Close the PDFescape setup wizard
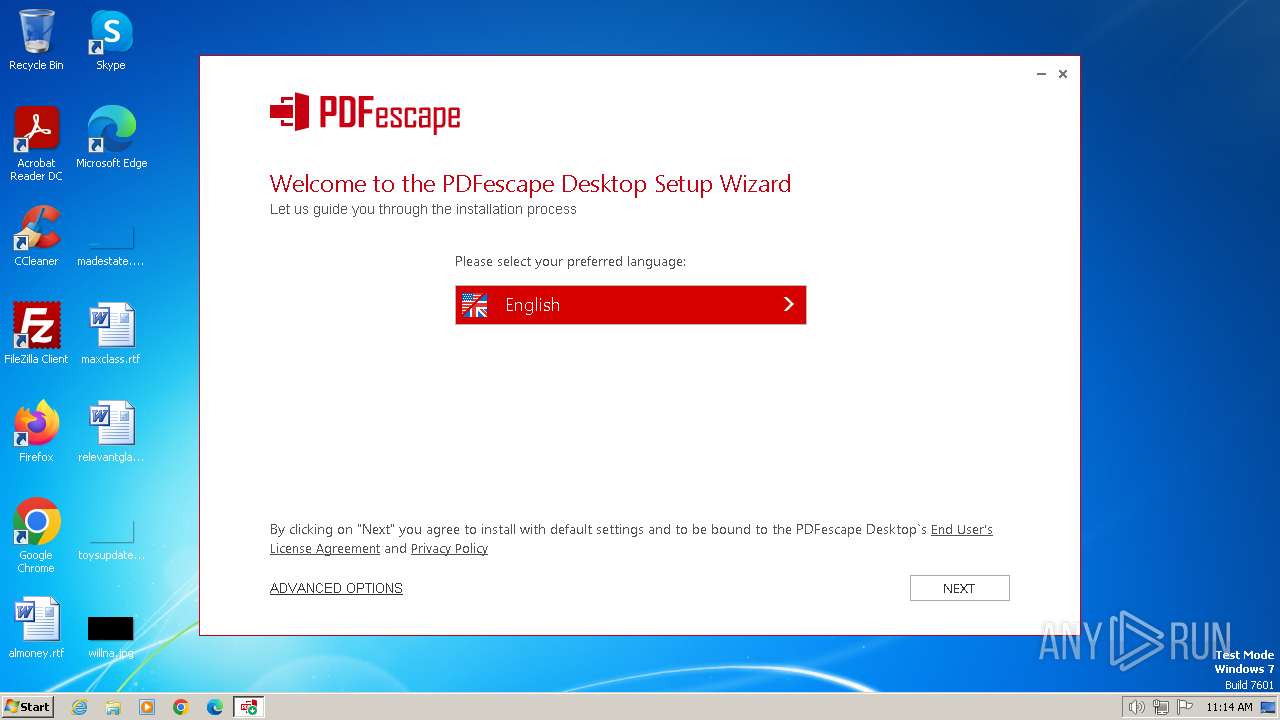 (1063, 74)
